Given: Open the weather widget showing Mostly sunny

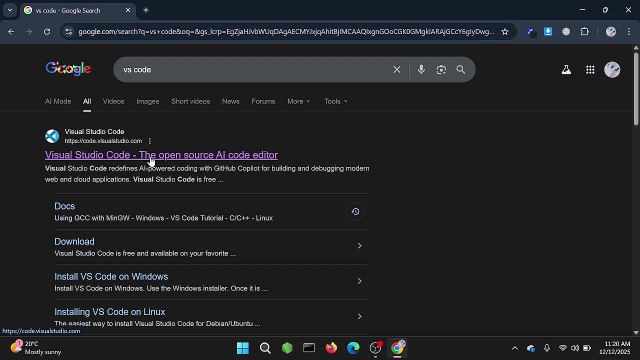Looking at the screenshot, I should point(36,348).
